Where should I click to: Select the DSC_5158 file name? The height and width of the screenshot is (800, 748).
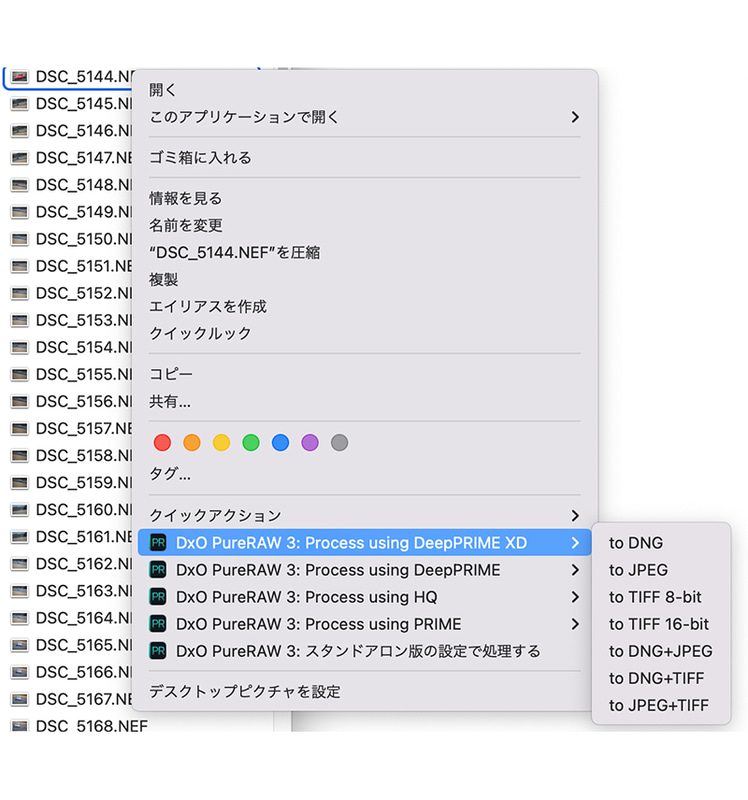[84, 456]
